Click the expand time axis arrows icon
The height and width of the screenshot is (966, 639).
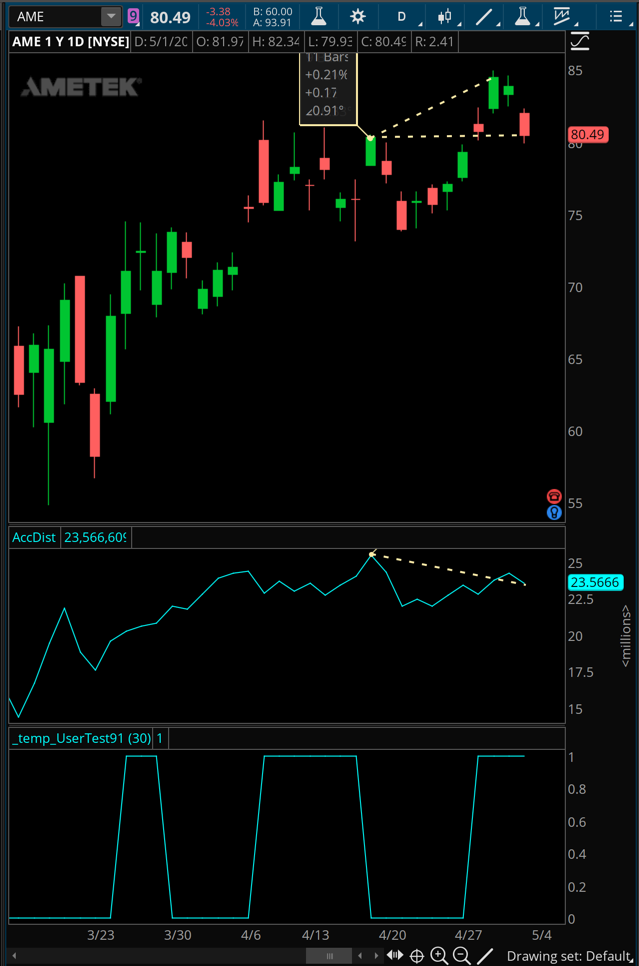(x=394, y=956)
